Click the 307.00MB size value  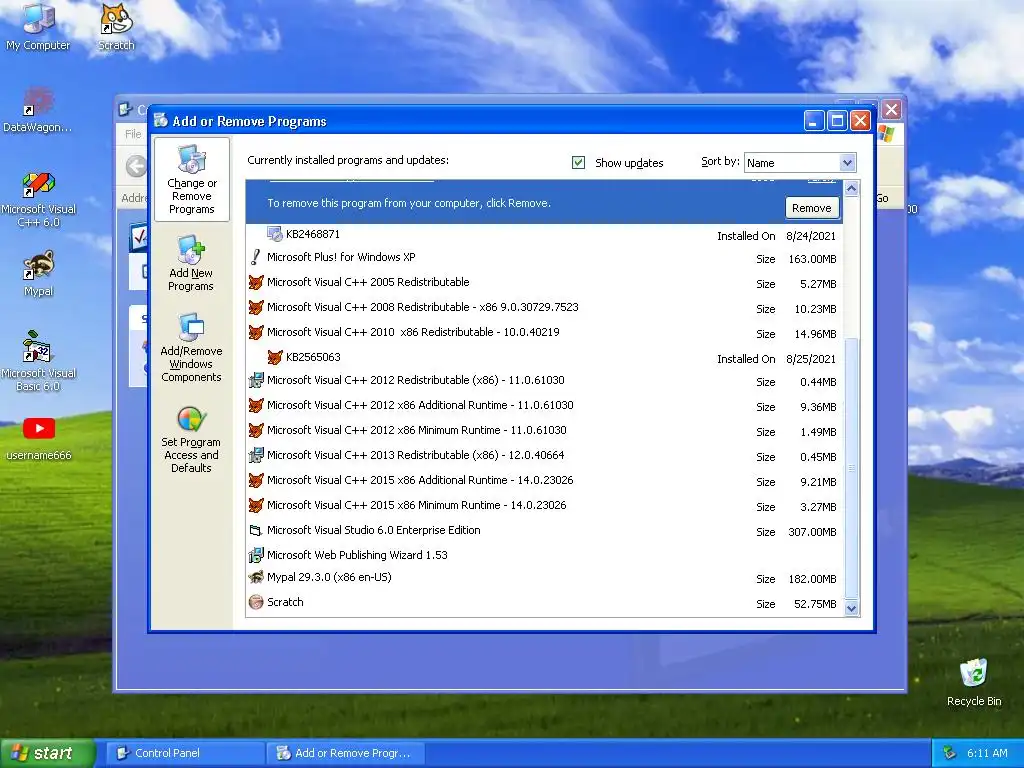pos(812,532)
